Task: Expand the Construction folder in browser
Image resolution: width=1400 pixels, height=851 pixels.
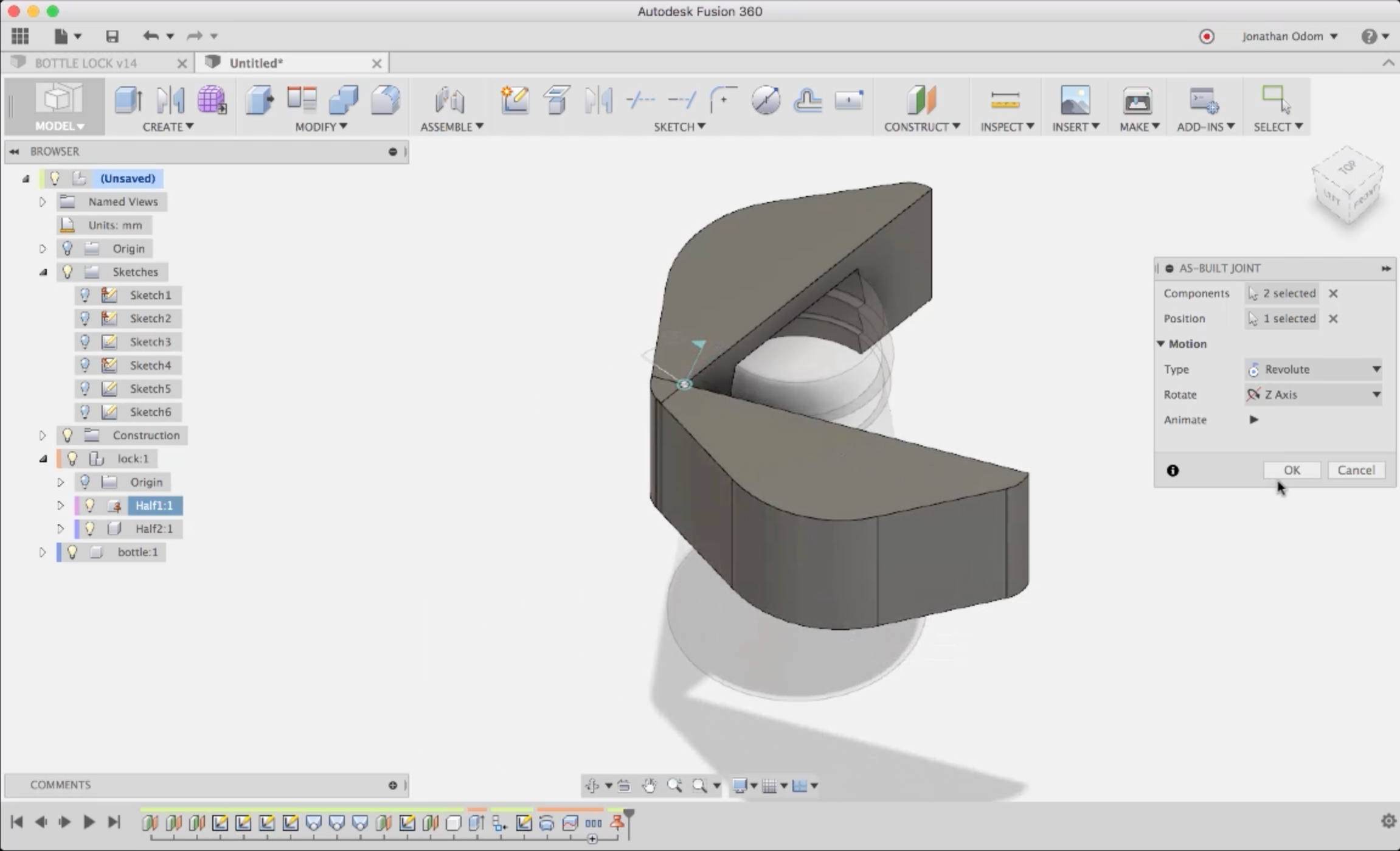Action: pos(43,436)
